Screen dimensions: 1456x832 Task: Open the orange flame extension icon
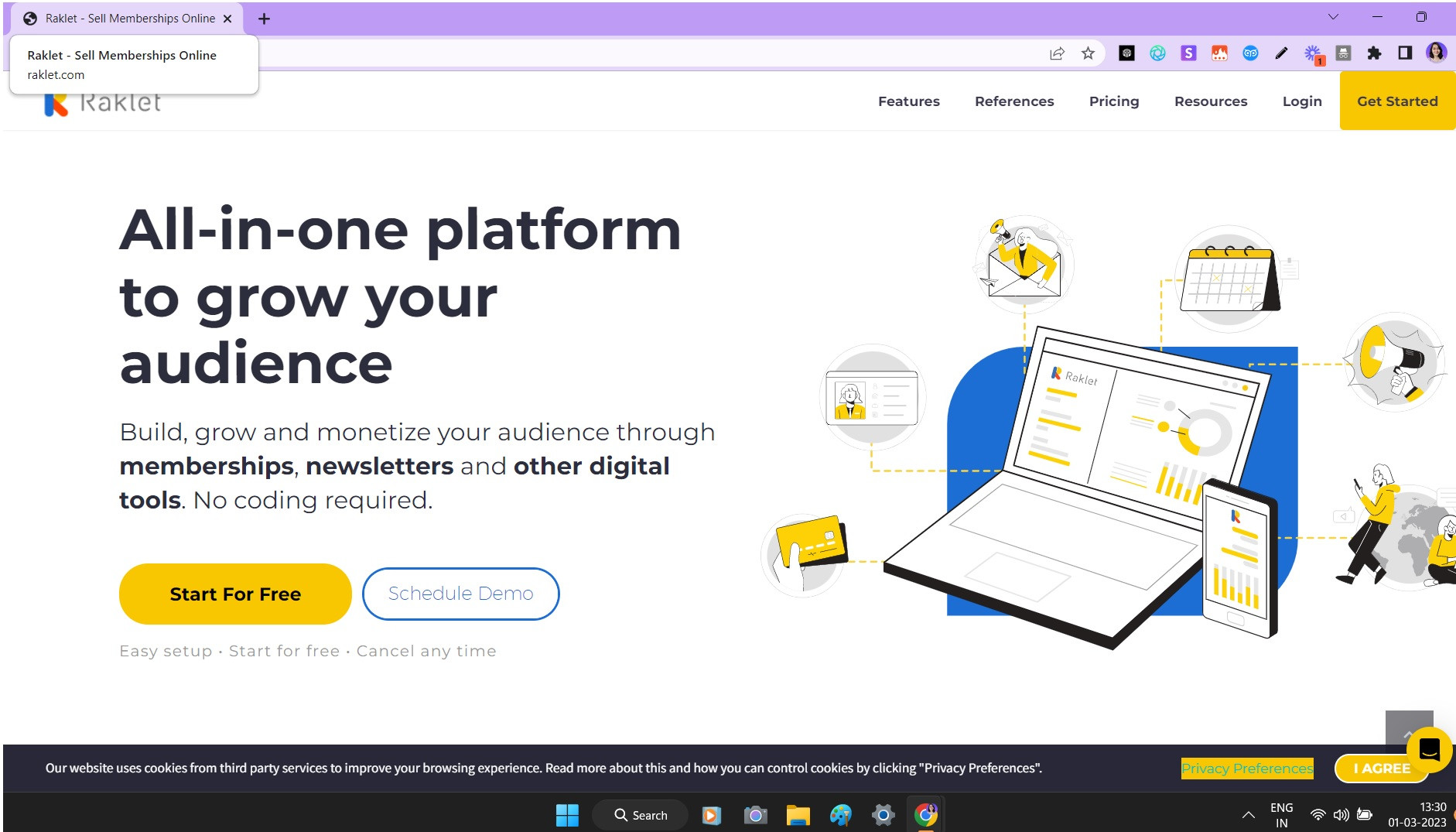click(1219, 53)
